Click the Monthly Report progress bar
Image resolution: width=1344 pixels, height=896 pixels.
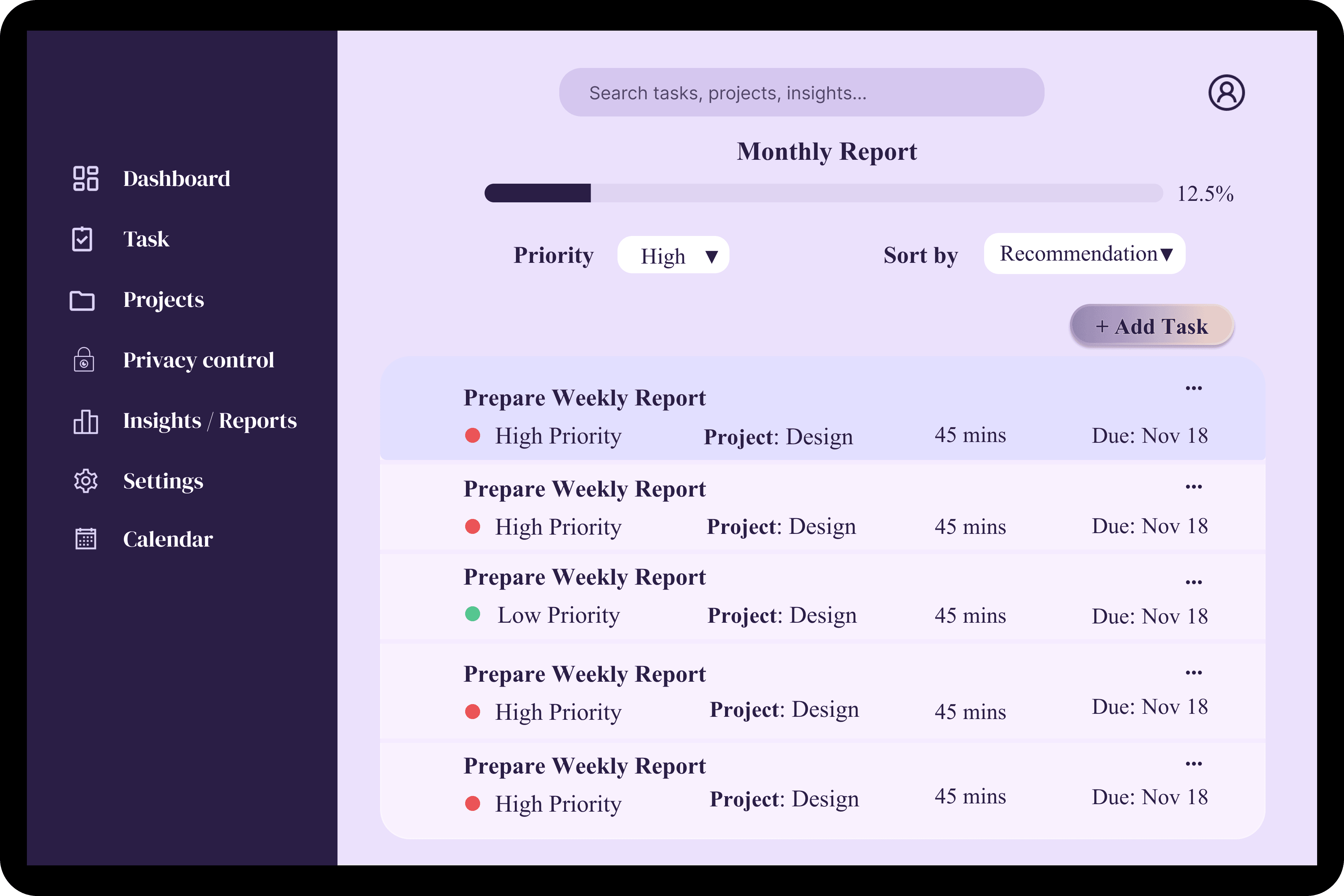click(823, 193)
